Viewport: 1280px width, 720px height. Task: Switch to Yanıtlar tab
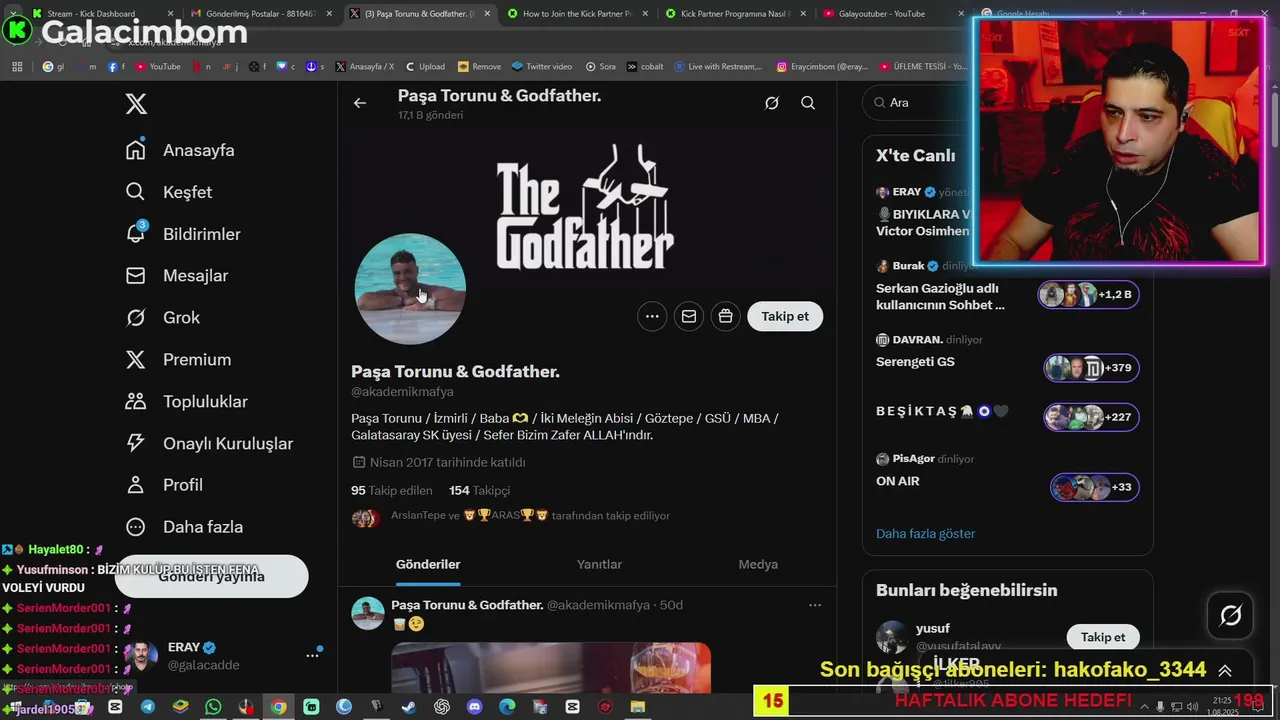pyautogui.click(x=599, y=564)
